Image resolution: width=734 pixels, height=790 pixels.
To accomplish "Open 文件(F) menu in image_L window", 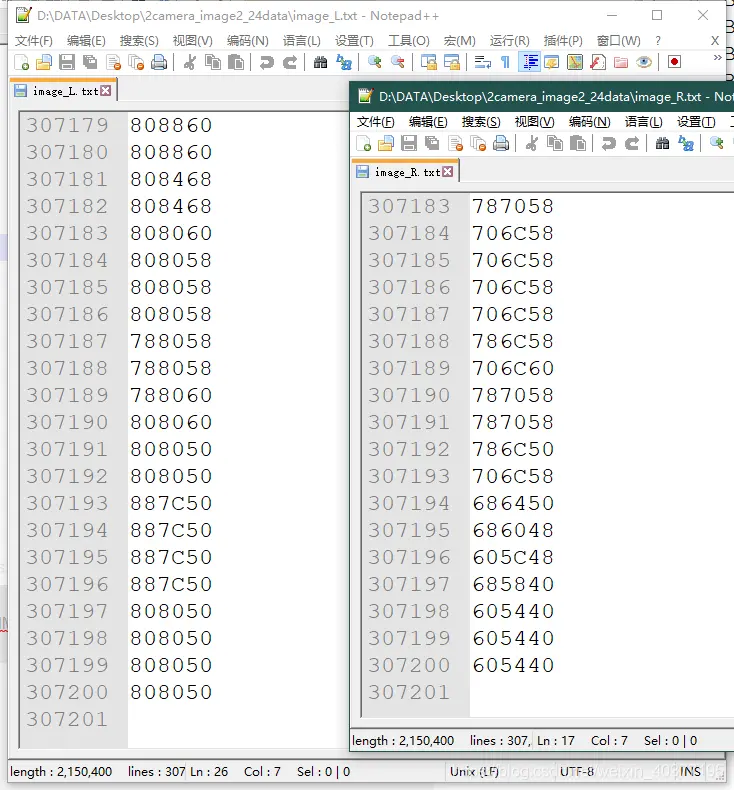I will 33,40.
